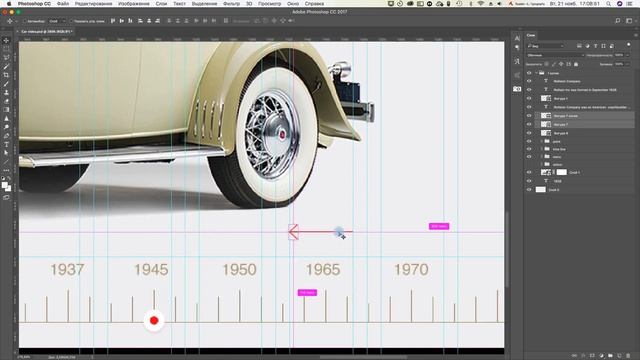Open the layer opacity dropdown arrow
The width and height of the screenshot is (640, 360).
click(x=627, y=55)
